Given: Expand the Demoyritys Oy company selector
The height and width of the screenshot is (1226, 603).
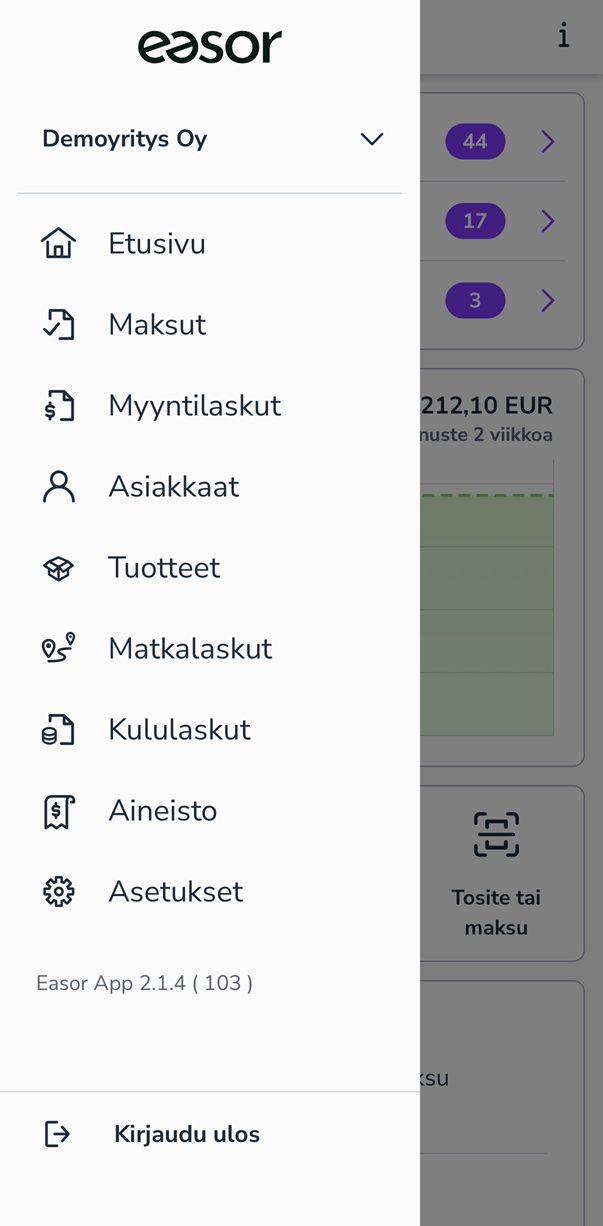Looking at the screenshot, I should coord(371,139).
